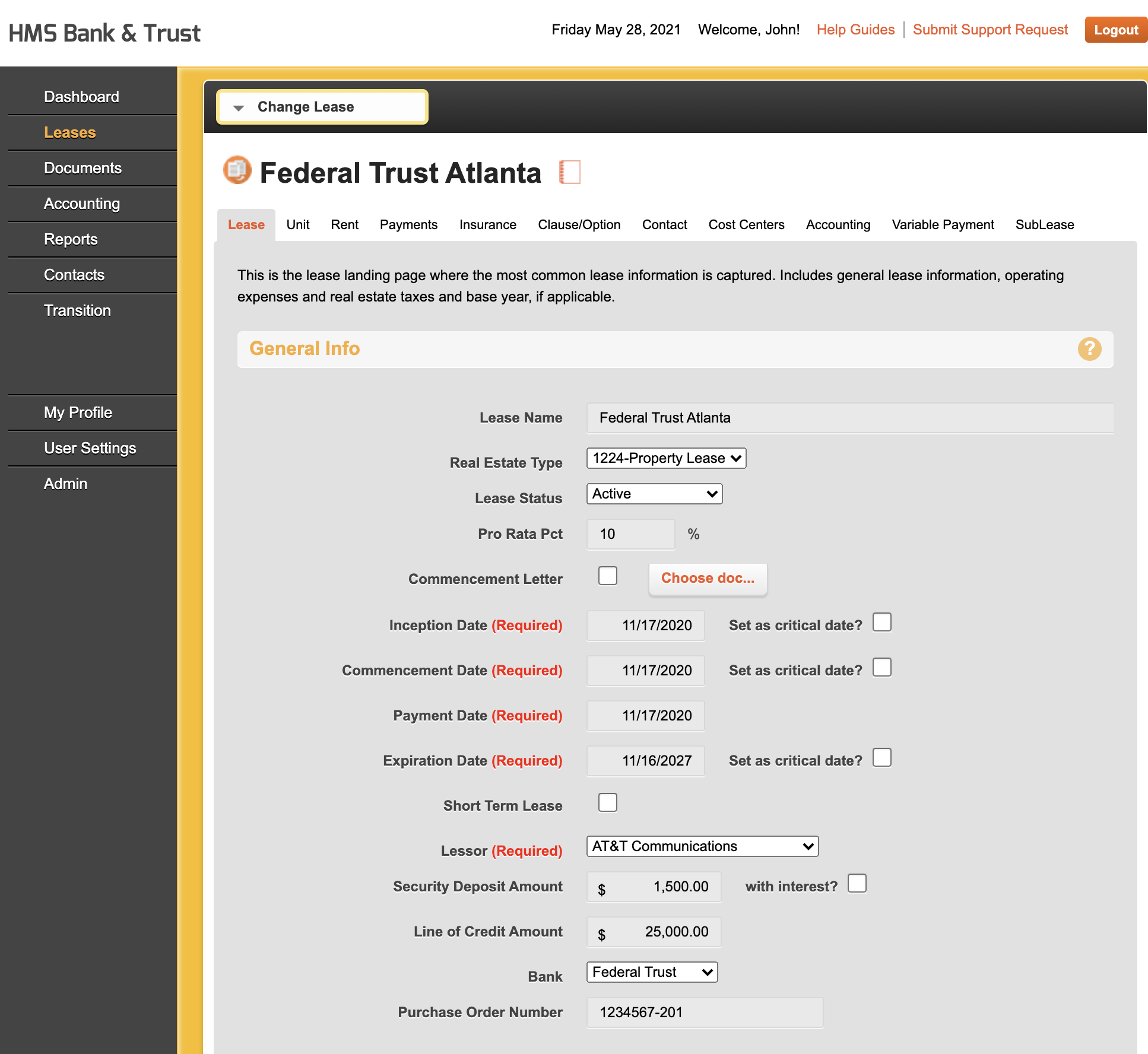The width and height of the screenshot is (1148, 1054).
Task: Expand the Change Lease selector arrow
Action: [x=239, y=107]
